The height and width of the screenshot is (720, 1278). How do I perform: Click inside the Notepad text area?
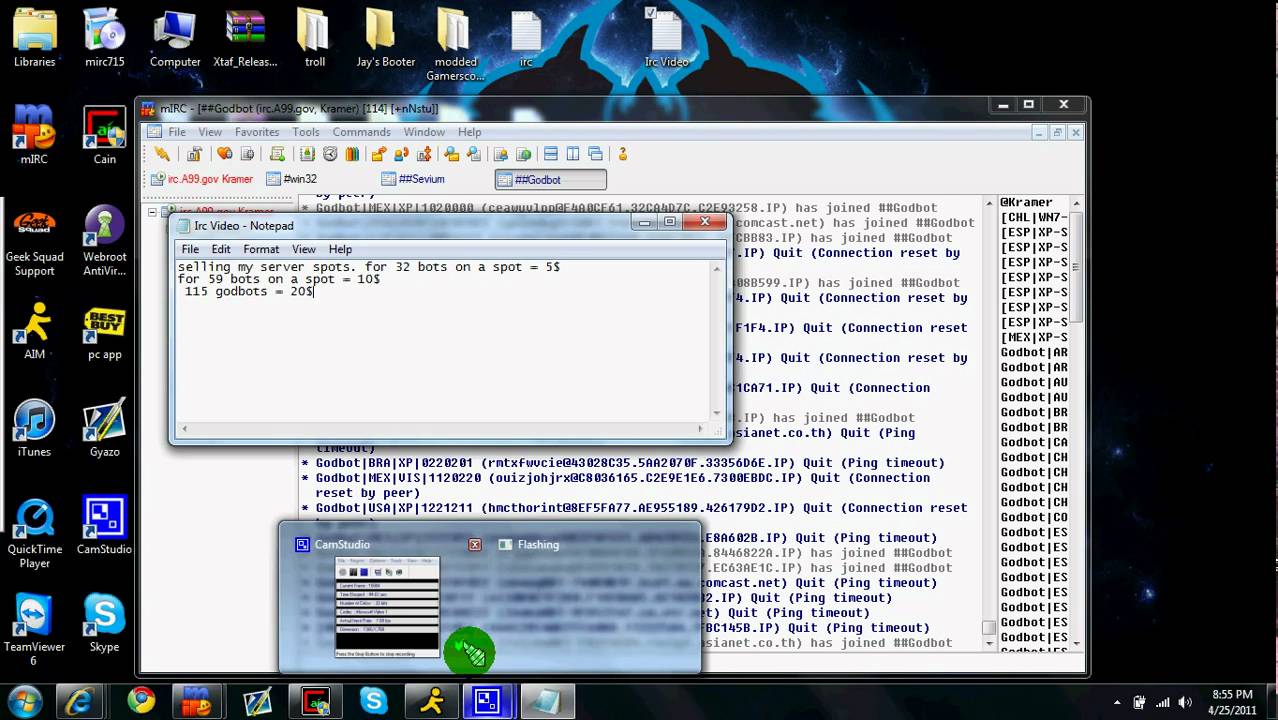(x=443, y=340)
